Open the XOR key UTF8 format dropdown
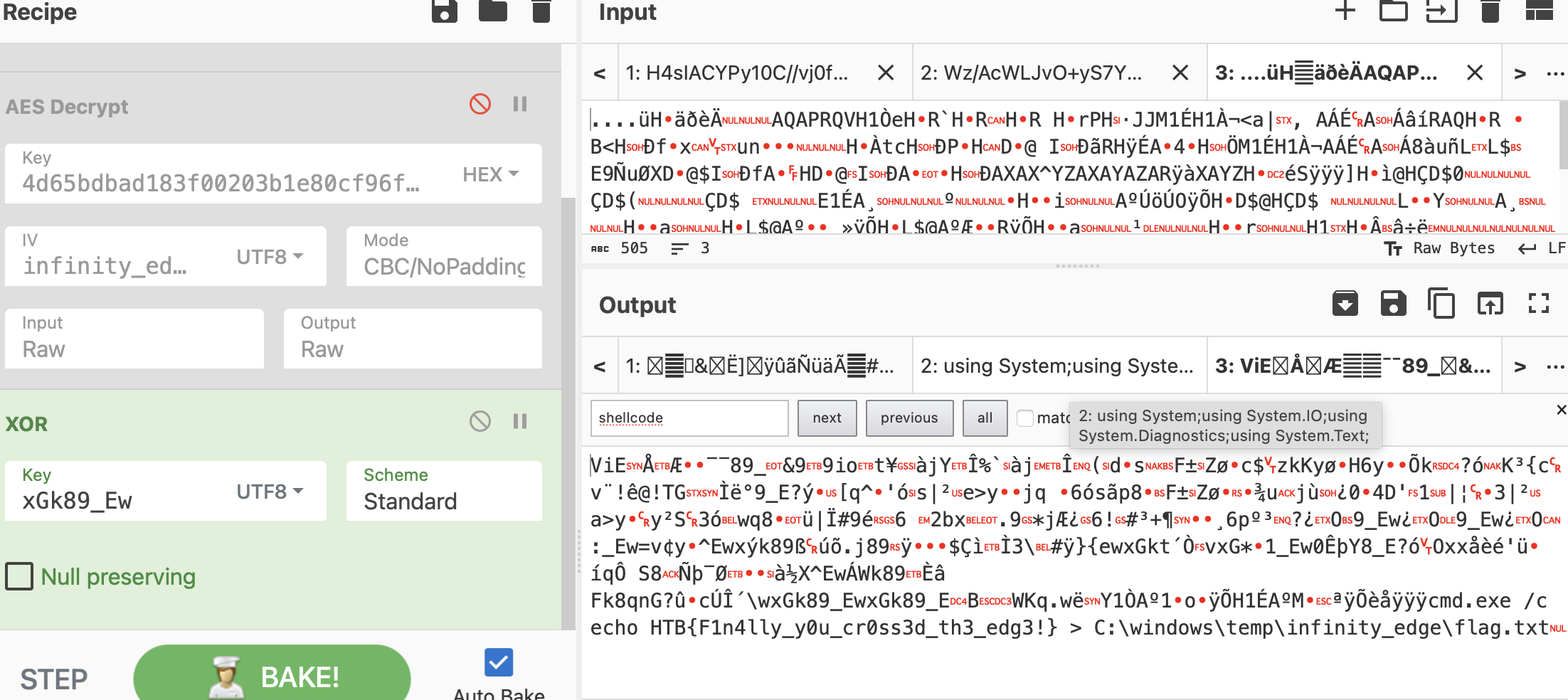1568x700 pixels. pyautogui.click(x=270, y=492)
